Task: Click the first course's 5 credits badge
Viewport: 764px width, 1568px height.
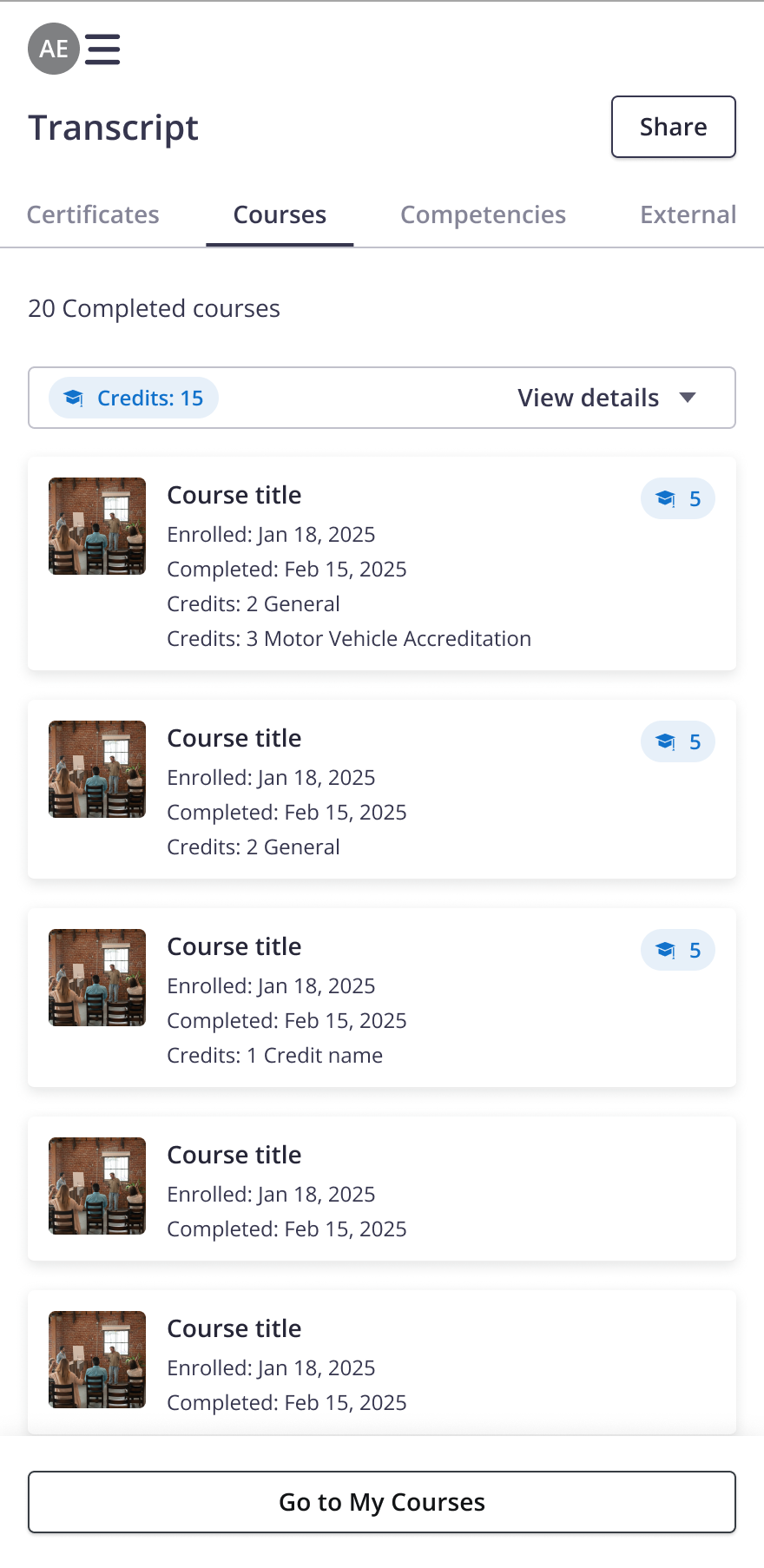Action: (x=678, y=499)
